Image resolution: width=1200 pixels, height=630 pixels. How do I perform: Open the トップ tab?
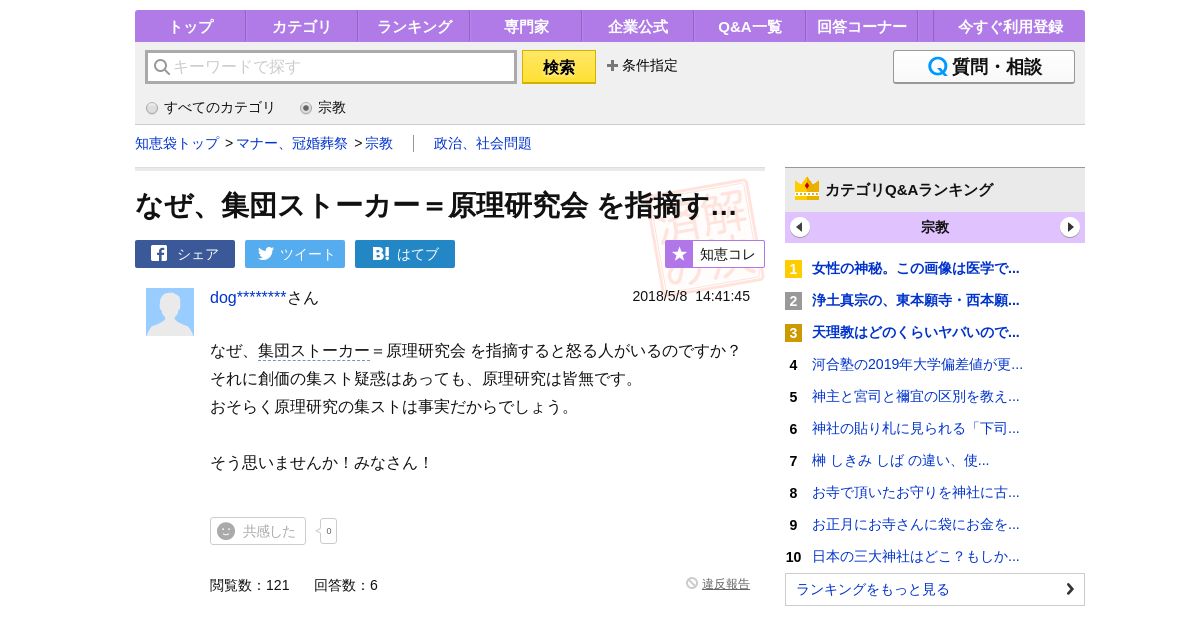coord(190,26)
